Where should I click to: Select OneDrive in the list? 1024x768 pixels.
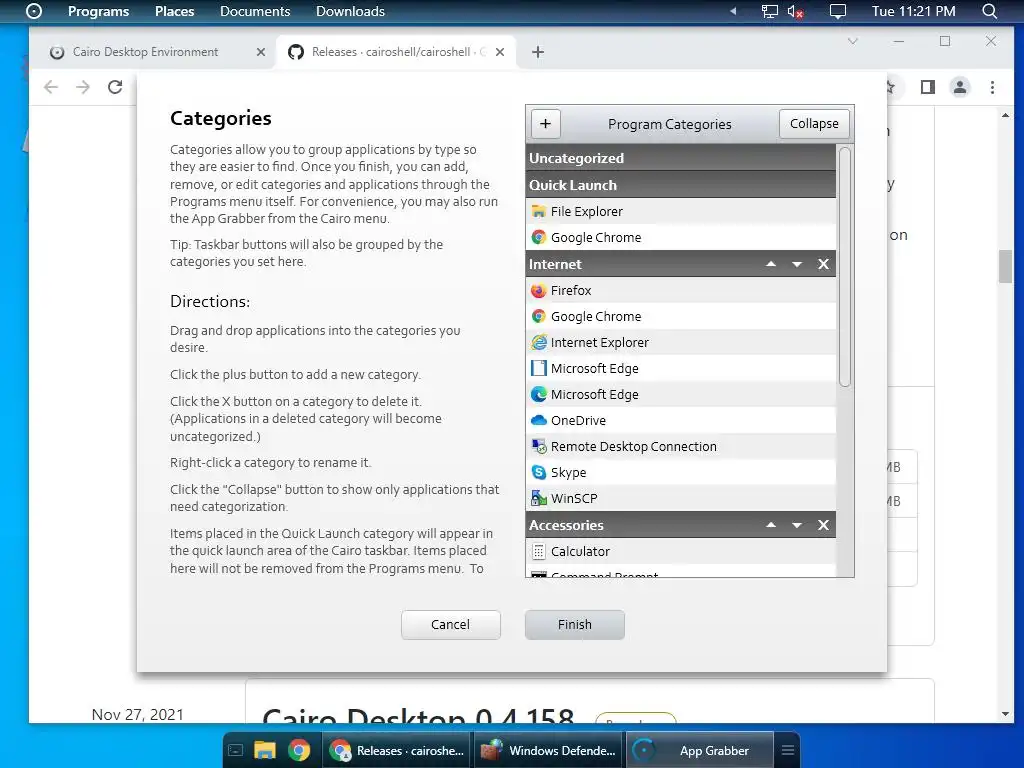[680, 421]
